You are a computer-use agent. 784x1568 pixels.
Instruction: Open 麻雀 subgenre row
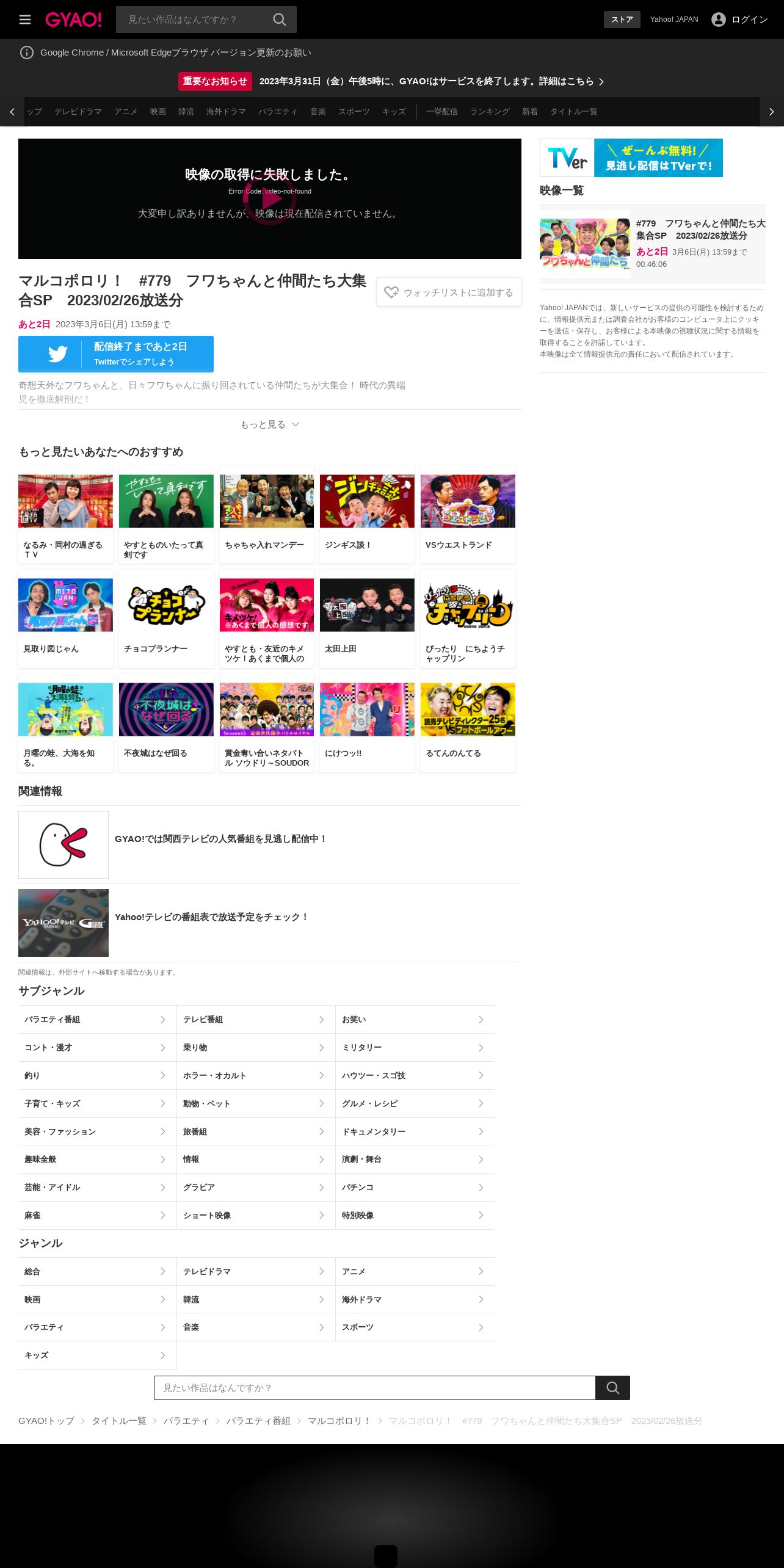97,1216
